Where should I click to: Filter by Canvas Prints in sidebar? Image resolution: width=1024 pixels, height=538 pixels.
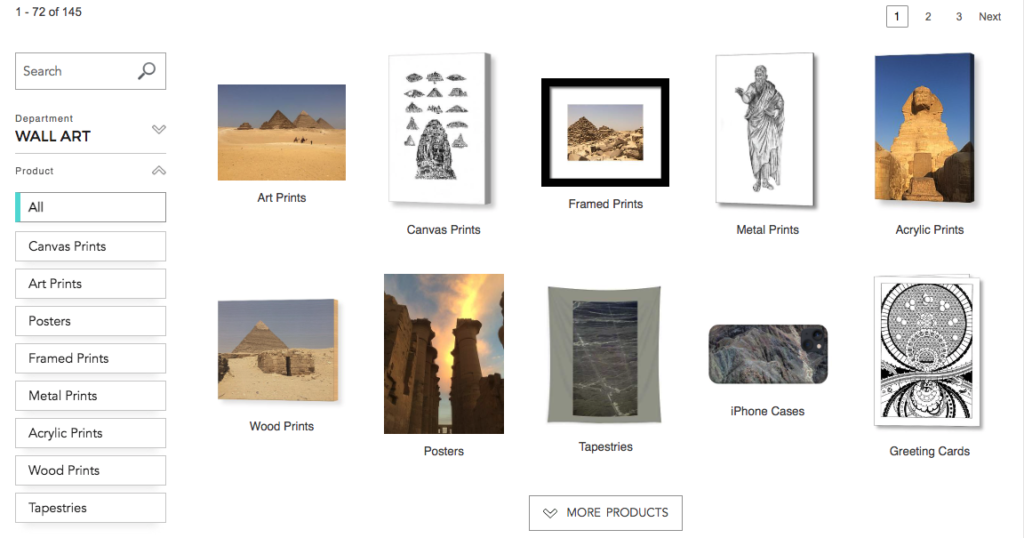coord(91,246)
